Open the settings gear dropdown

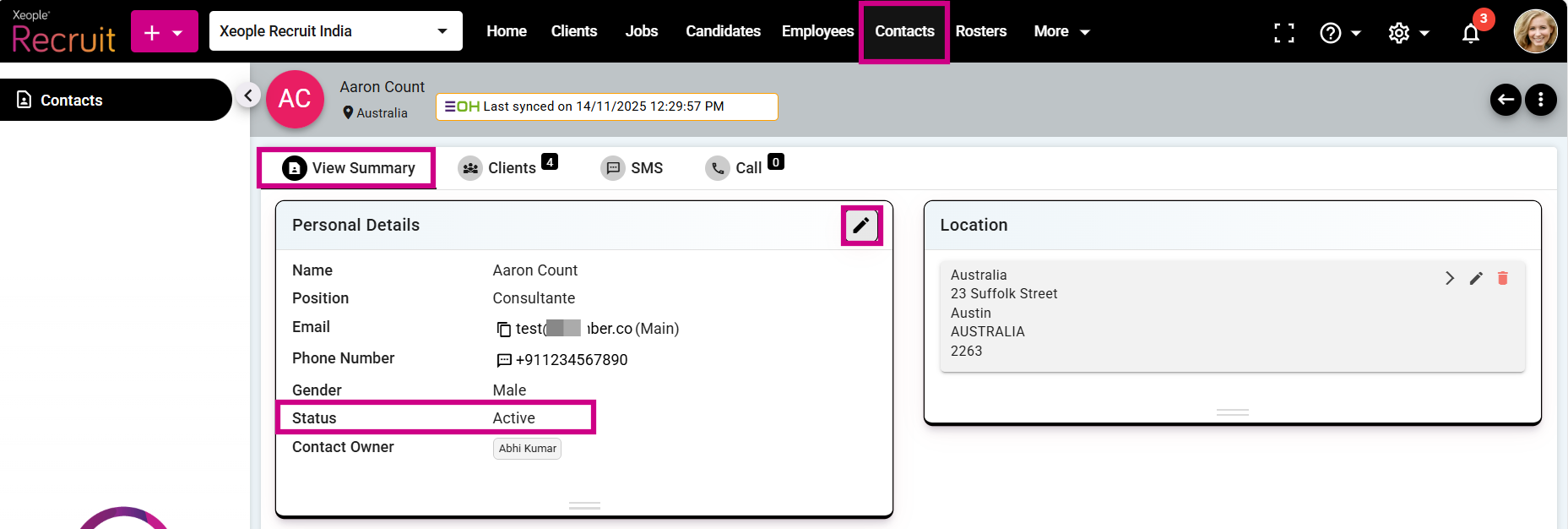pos(1408,32)
